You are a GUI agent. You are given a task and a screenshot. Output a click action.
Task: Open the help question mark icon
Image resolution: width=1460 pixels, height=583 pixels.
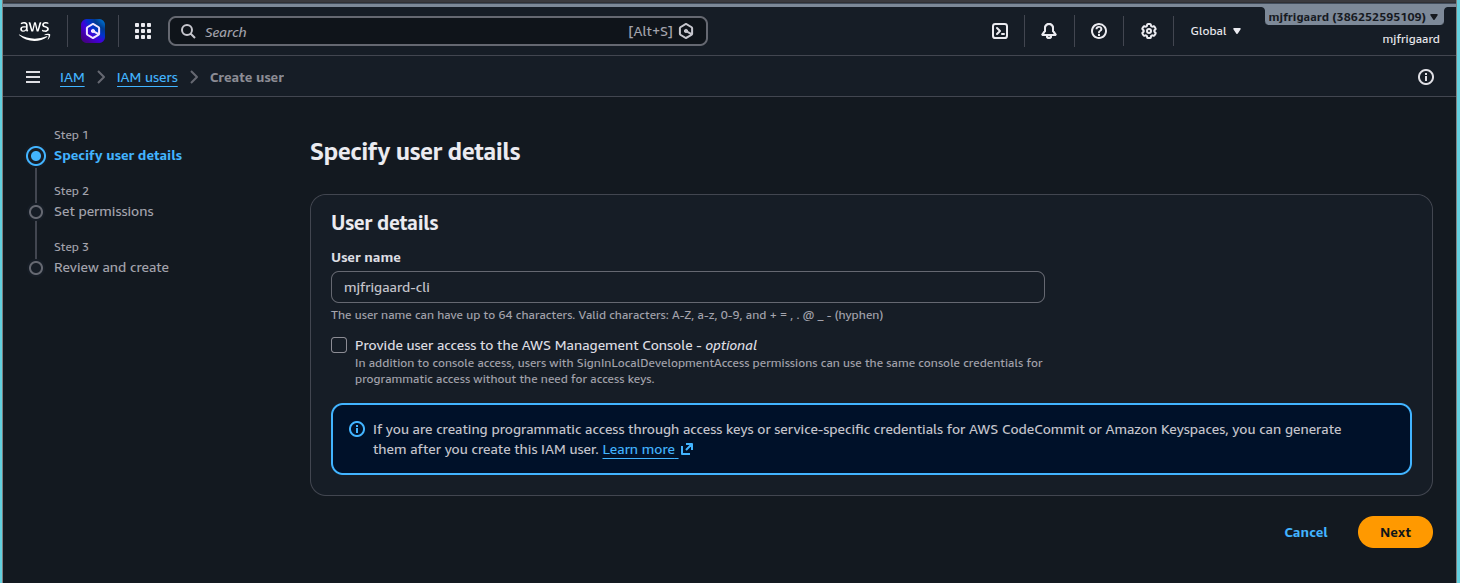point(1099,31)
